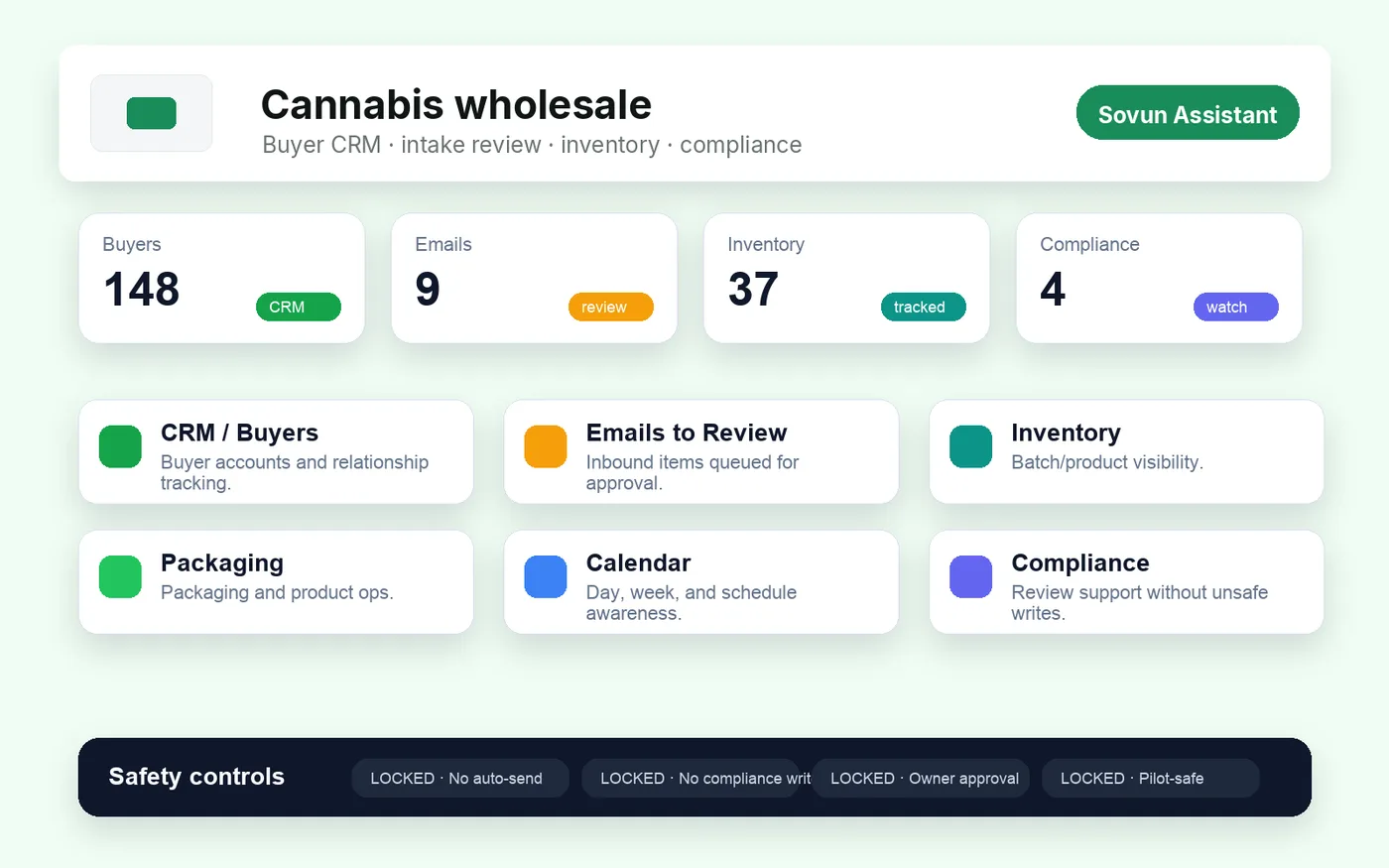Click the LOCKED · Pilot-safe chip

tap(1151, 779)
